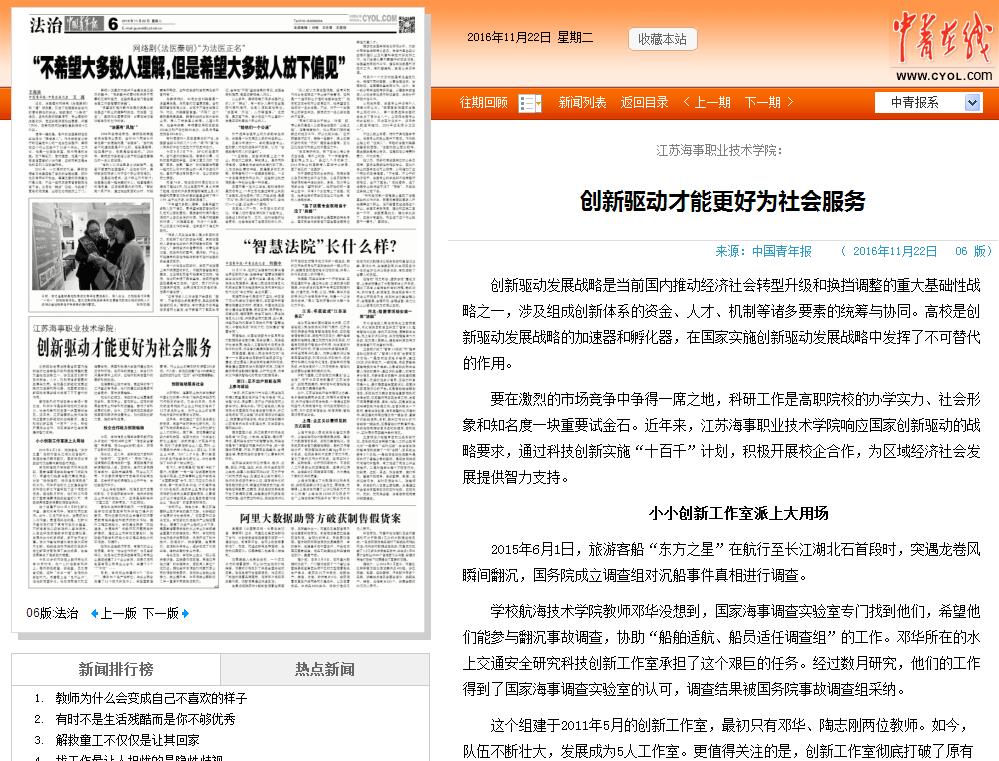
Task: Click the blue previous-page arrow by 上一版
Action: click(95, 613)
